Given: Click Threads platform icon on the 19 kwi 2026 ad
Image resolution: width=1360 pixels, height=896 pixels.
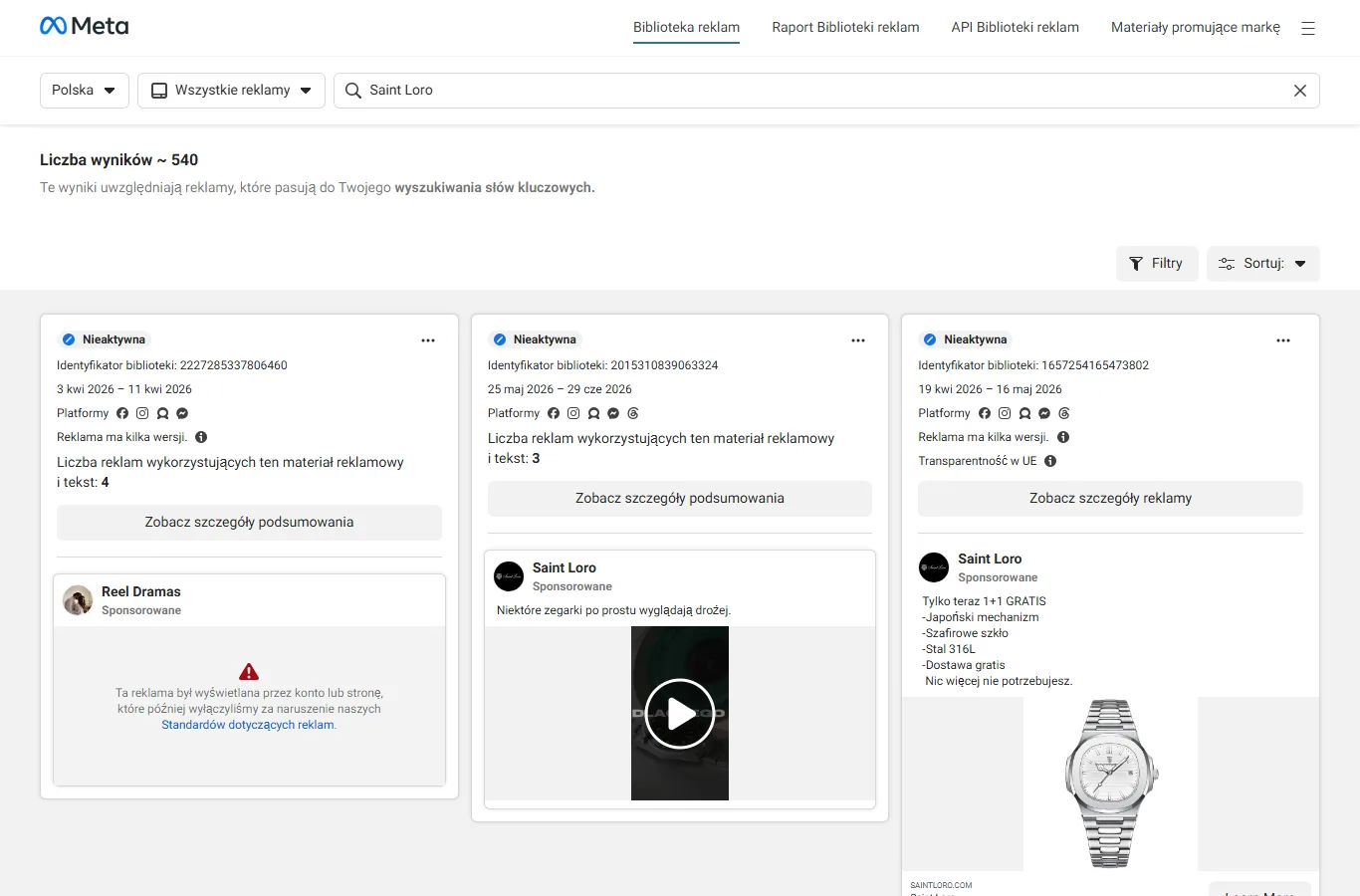Looking at the screenshot, I should [1064, 413].
